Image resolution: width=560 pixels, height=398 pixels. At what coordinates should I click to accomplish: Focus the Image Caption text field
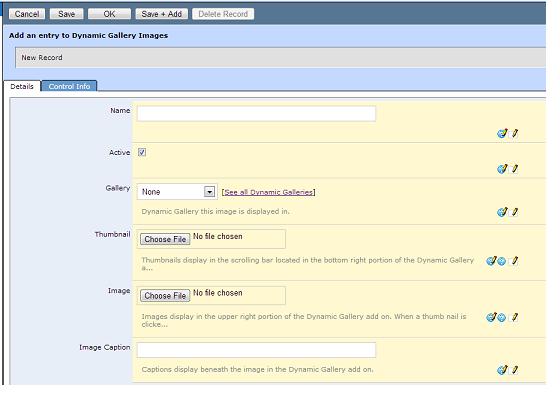(x=256, y=350)
